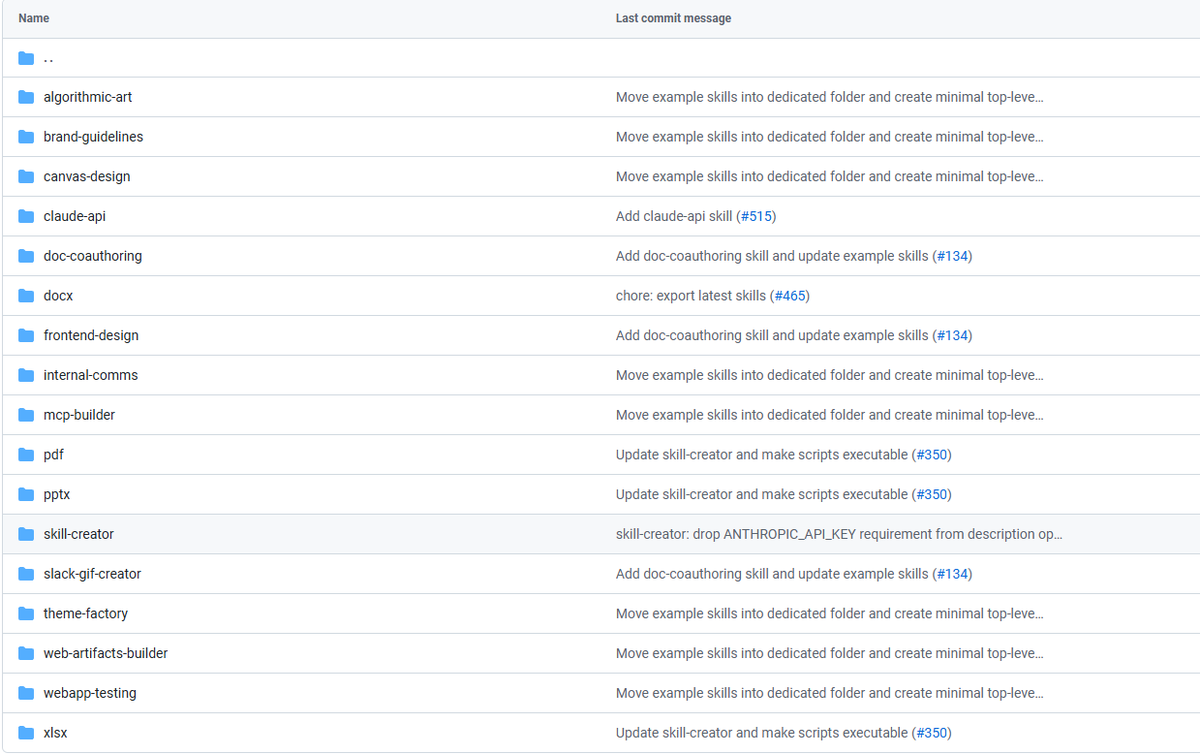
Task: Open the web-artifacts-builder folder name link
Action: (106, 653)
